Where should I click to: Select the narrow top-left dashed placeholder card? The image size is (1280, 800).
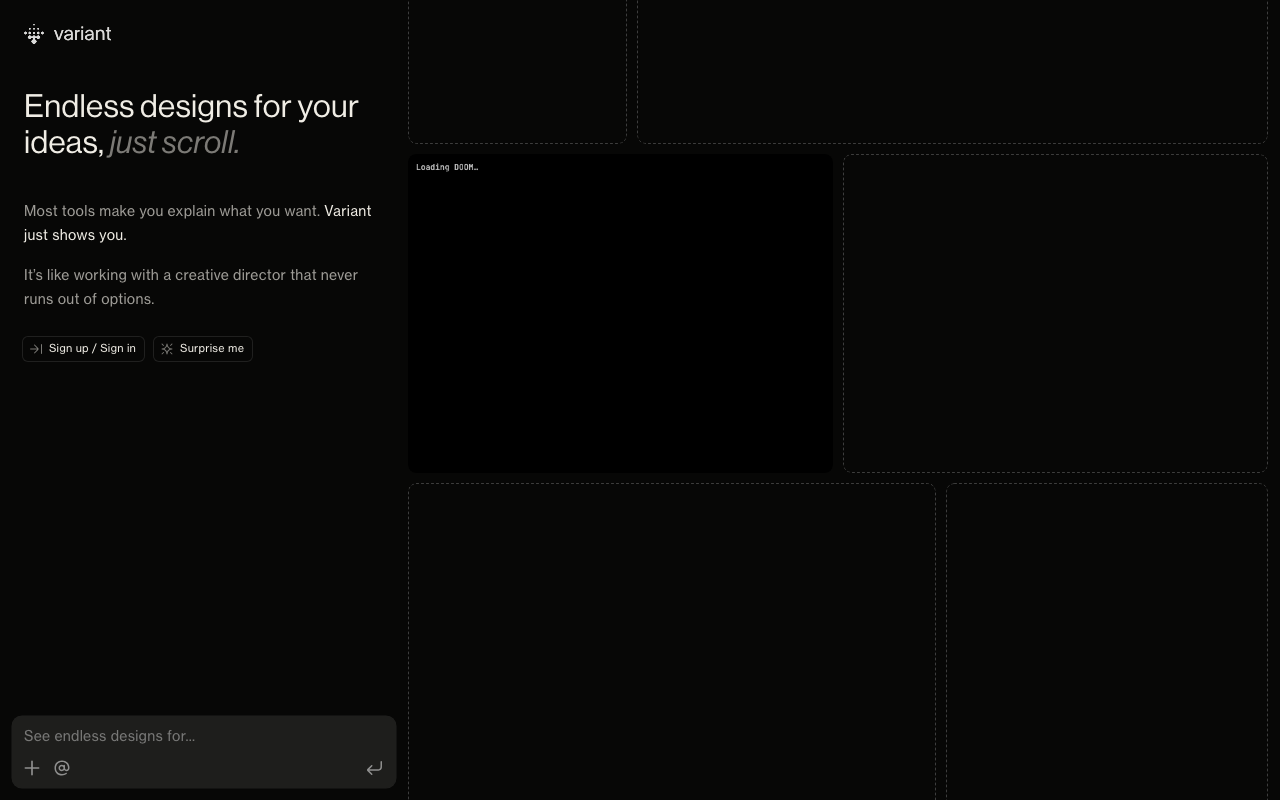click(x=517, y=70)
